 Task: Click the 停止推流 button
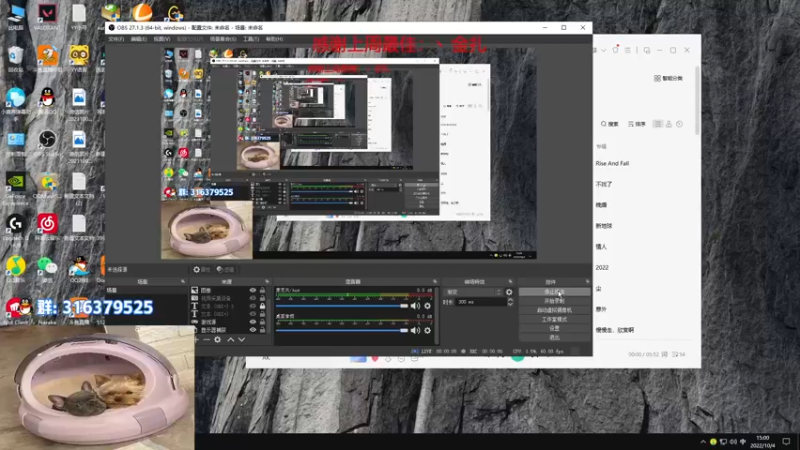pos(555,292)
